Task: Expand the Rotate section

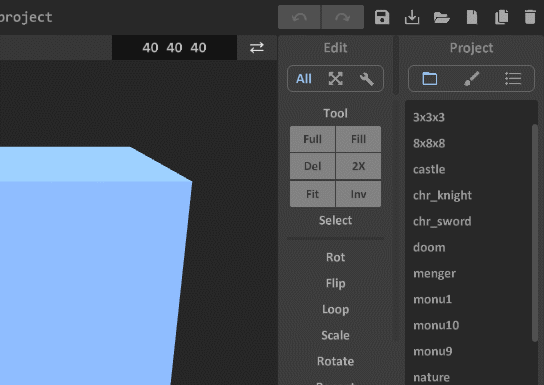Action: (335, 361)
